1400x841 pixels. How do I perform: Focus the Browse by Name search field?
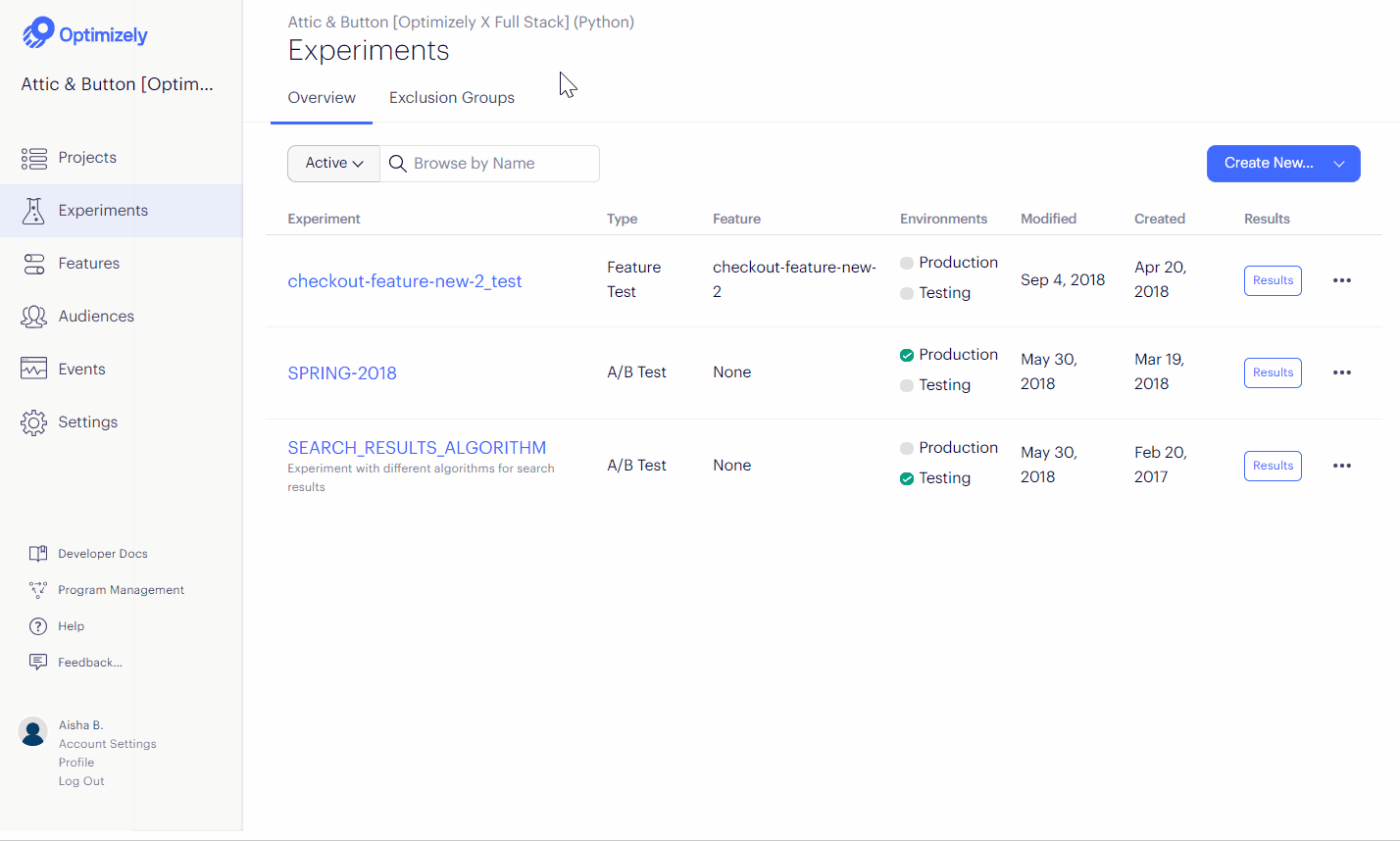(490, 164)
